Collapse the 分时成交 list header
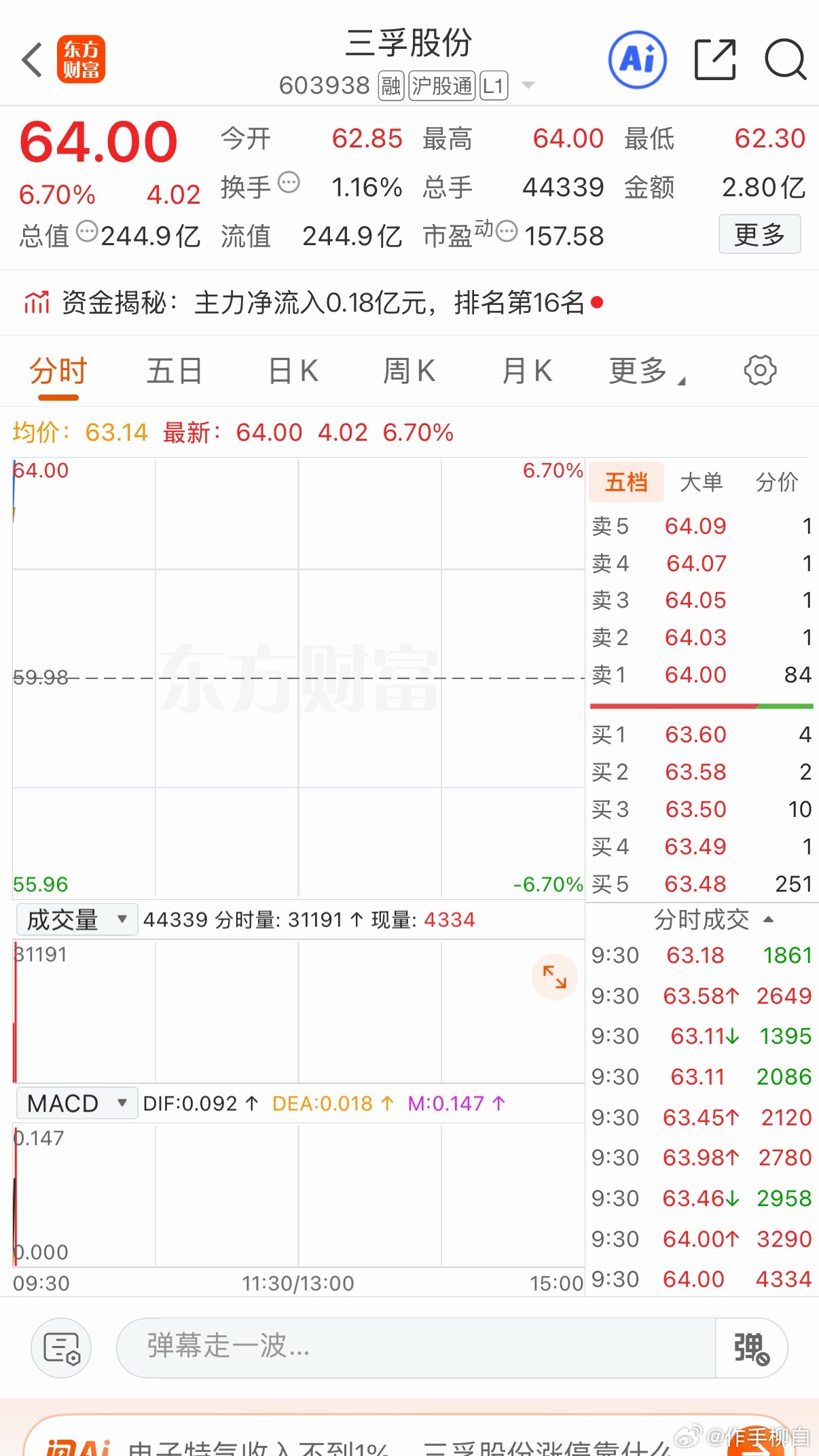Screen dimensions: 819x1456 point(713,920)
